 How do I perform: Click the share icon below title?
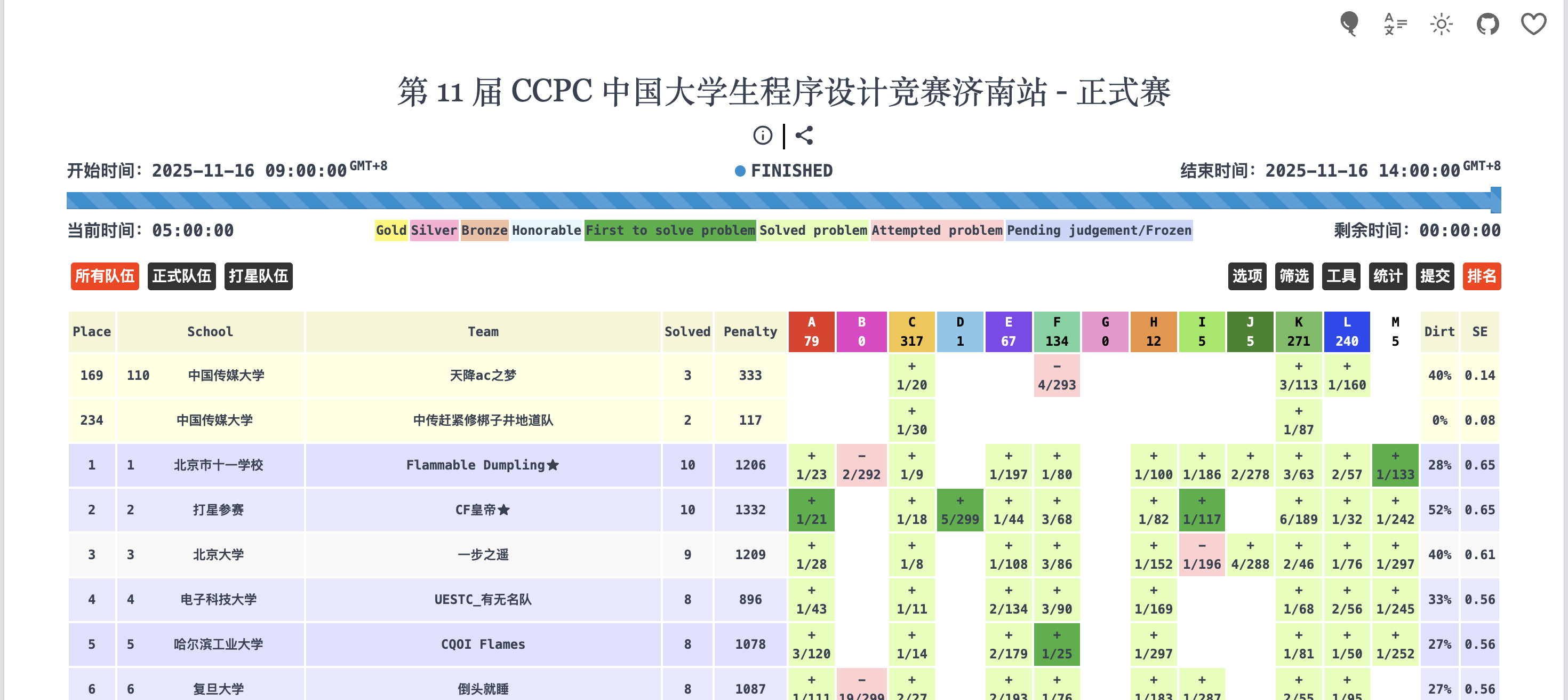(804, 135)
